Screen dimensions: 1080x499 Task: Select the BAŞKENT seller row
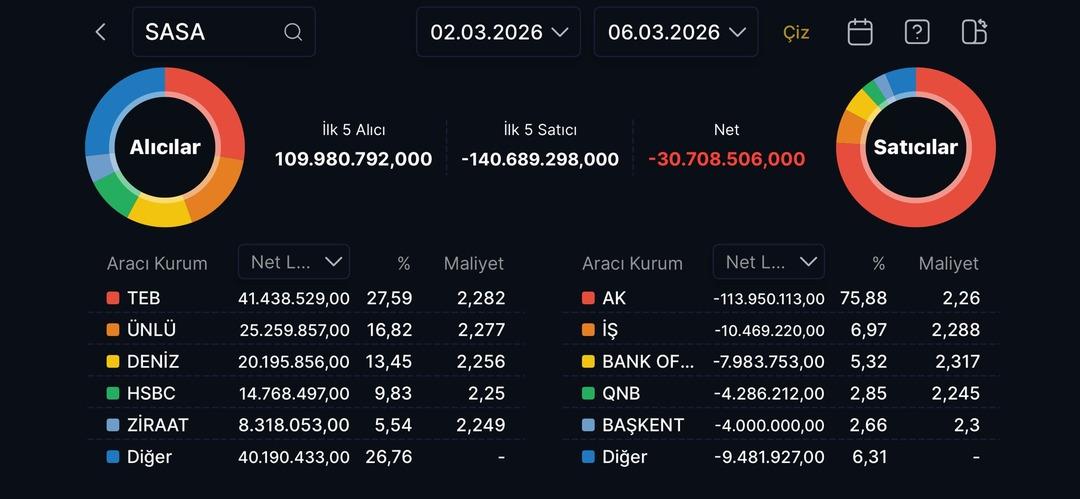click(x=780, y=425)
